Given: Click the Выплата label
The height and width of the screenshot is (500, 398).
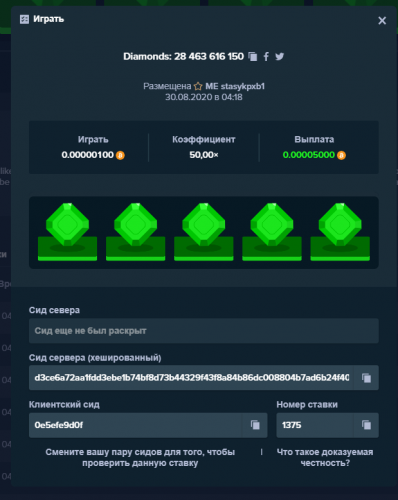Looking at the screenshot, I should [314, 139].
